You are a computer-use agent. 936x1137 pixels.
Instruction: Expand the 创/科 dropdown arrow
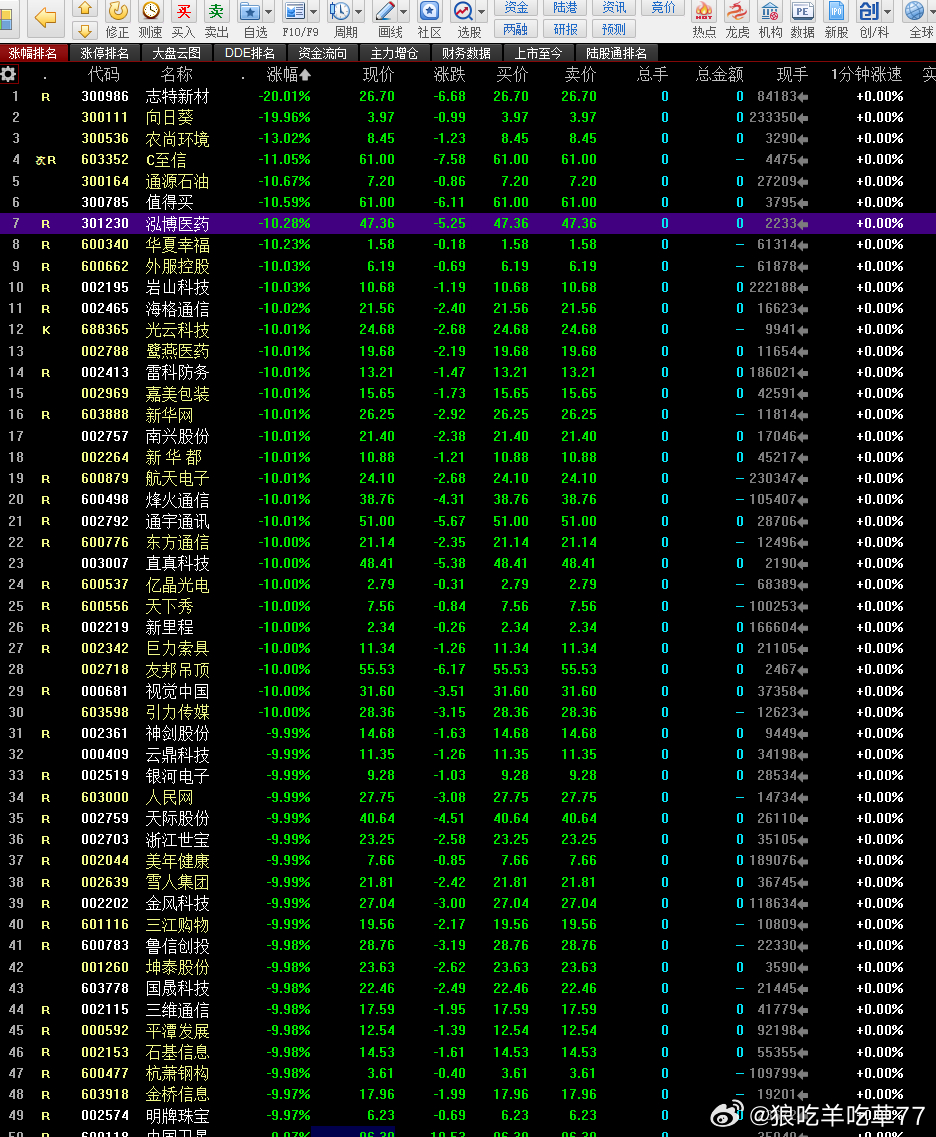(888, 12)
